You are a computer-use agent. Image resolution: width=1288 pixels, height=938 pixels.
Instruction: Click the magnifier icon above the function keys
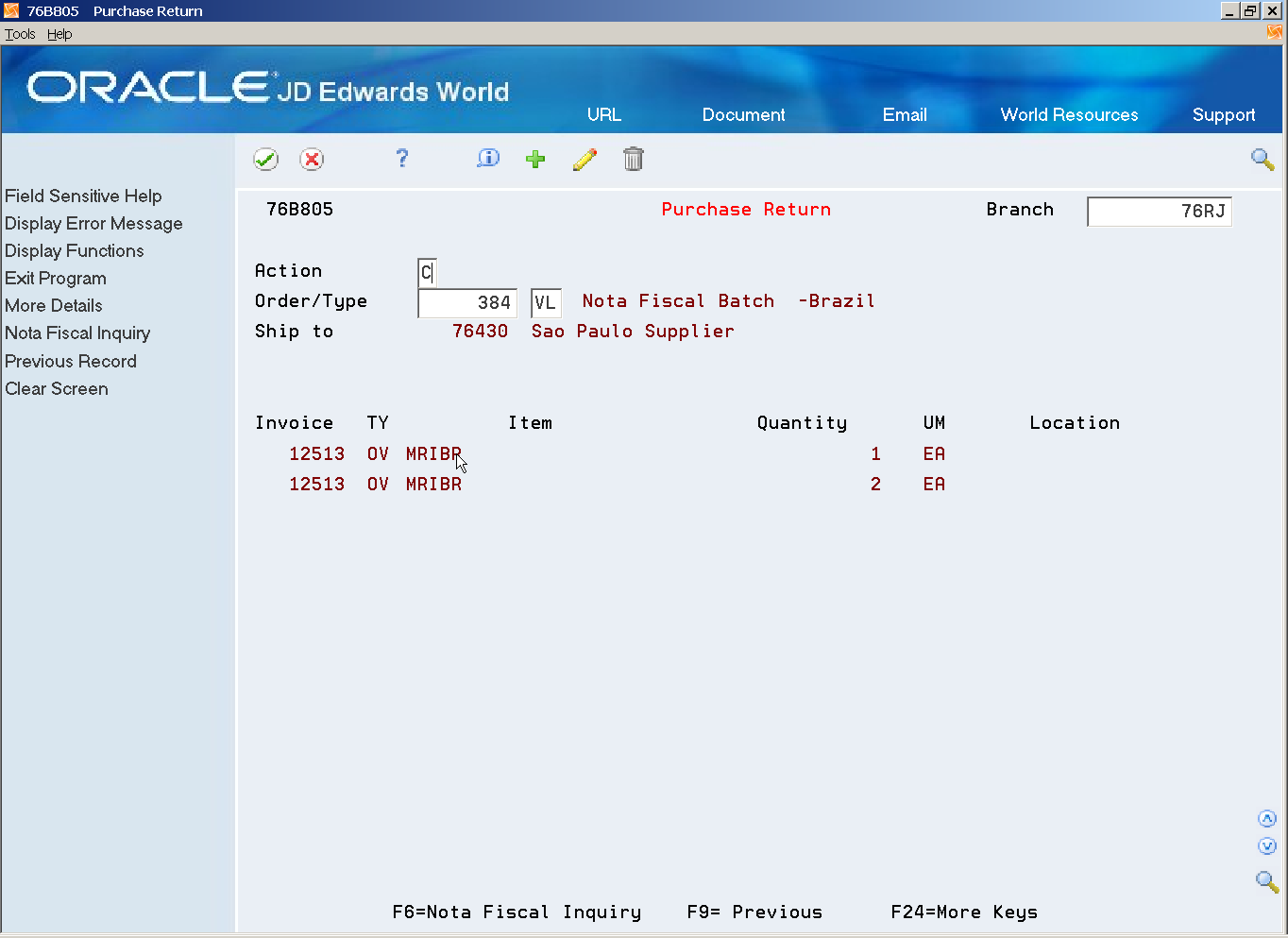point(1267,882)
